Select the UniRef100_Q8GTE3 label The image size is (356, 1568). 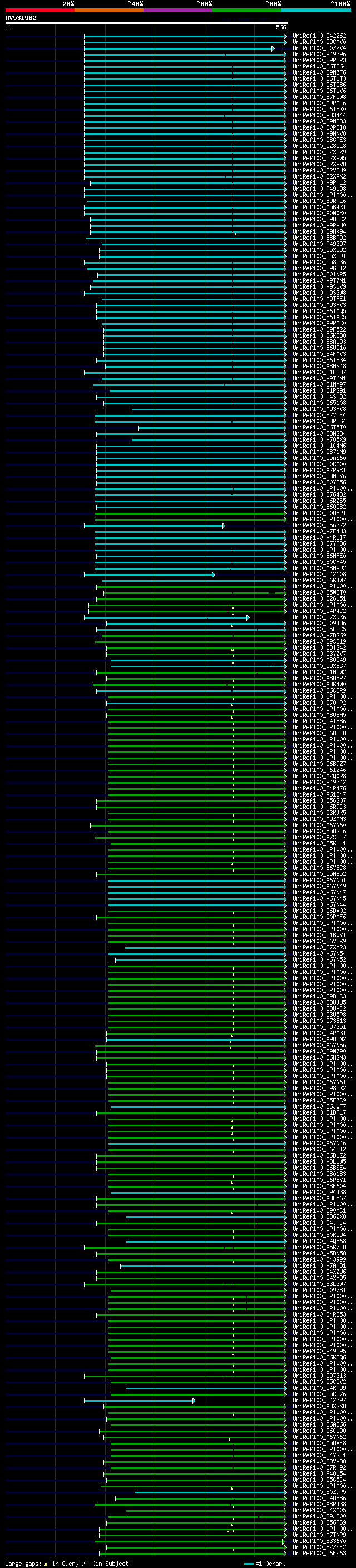tap(319, 141)
